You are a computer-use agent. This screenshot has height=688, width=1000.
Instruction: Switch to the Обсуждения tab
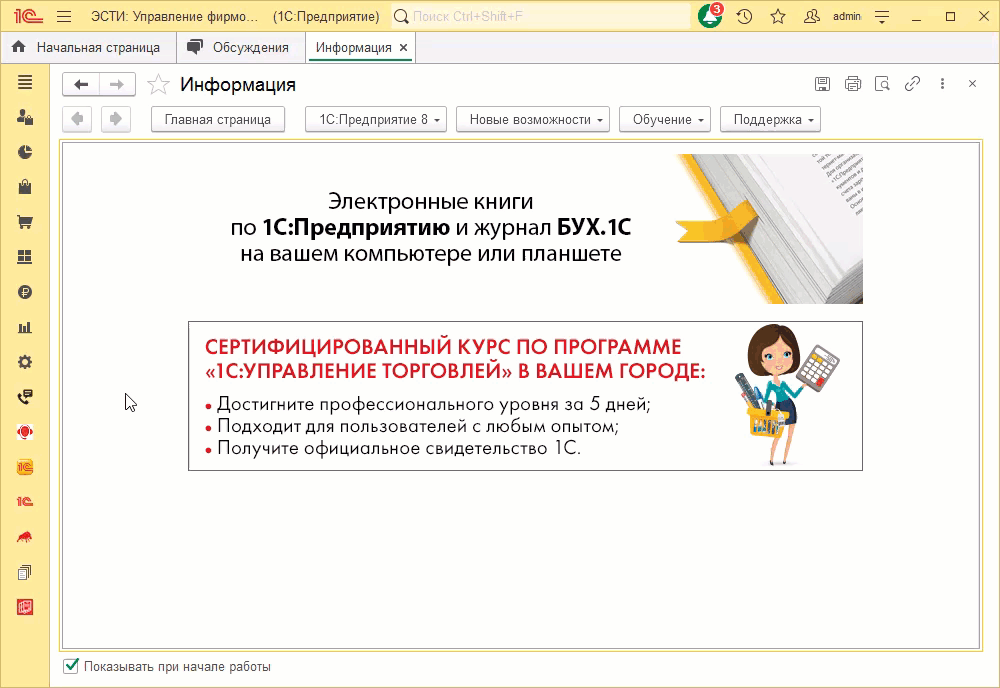click(x=241, y=46)
